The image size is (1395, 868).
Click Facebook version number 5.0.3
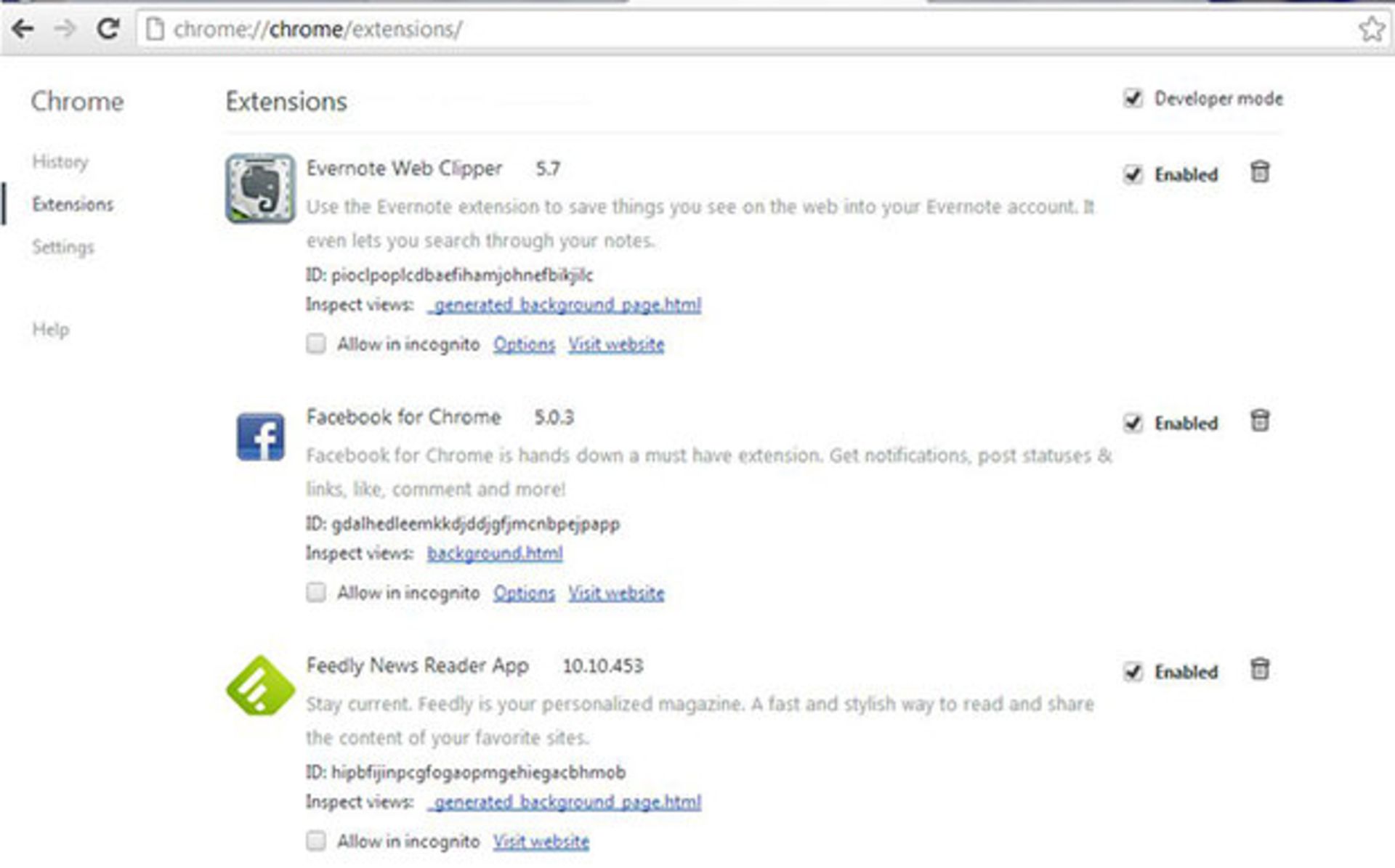[554, 418]
